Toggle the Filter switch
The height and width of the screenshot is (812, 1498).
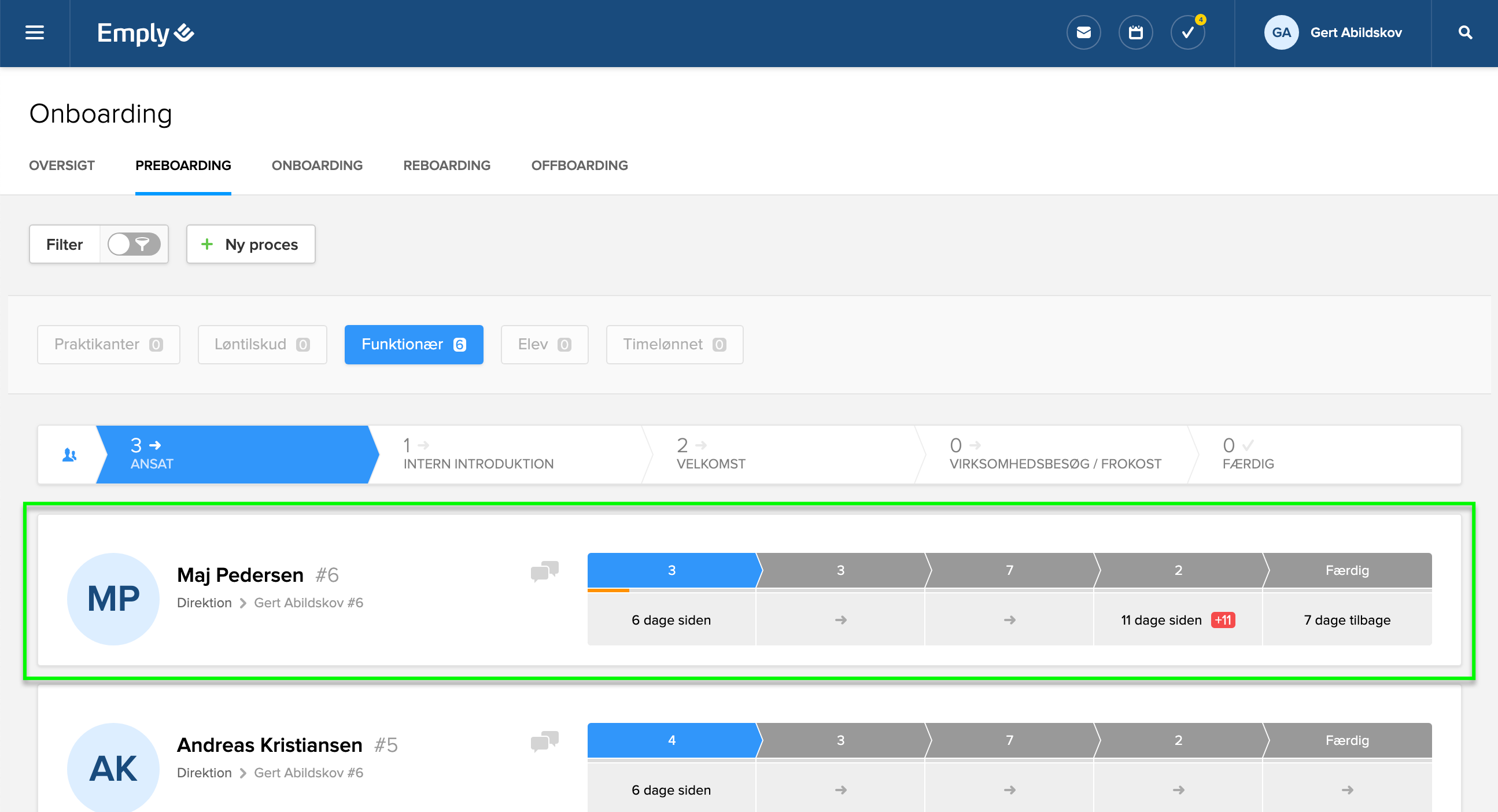134,244
